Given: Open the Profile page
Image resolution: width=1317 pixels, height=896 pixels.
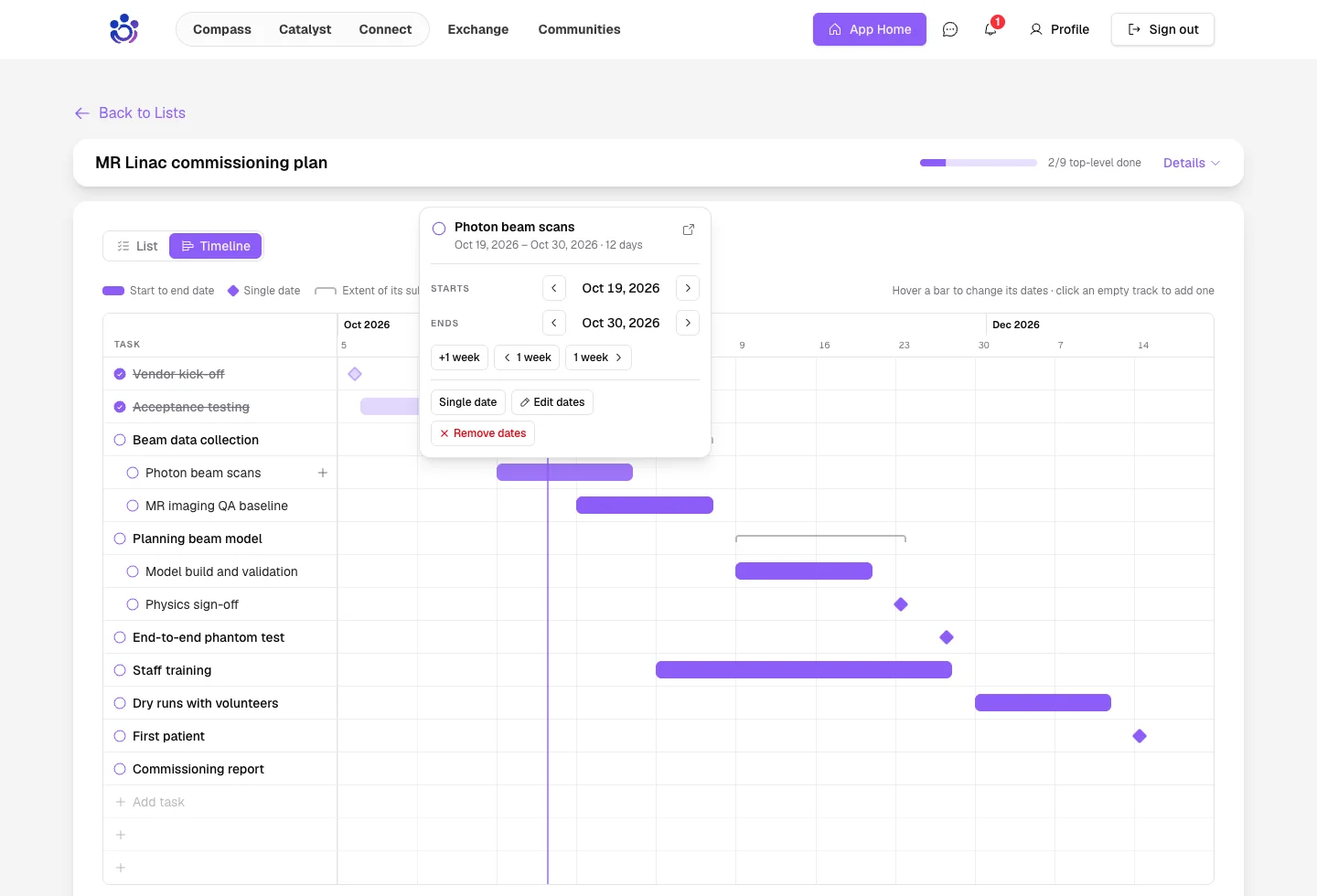Looking at the screenshot, I should (x=1059, y=29).
